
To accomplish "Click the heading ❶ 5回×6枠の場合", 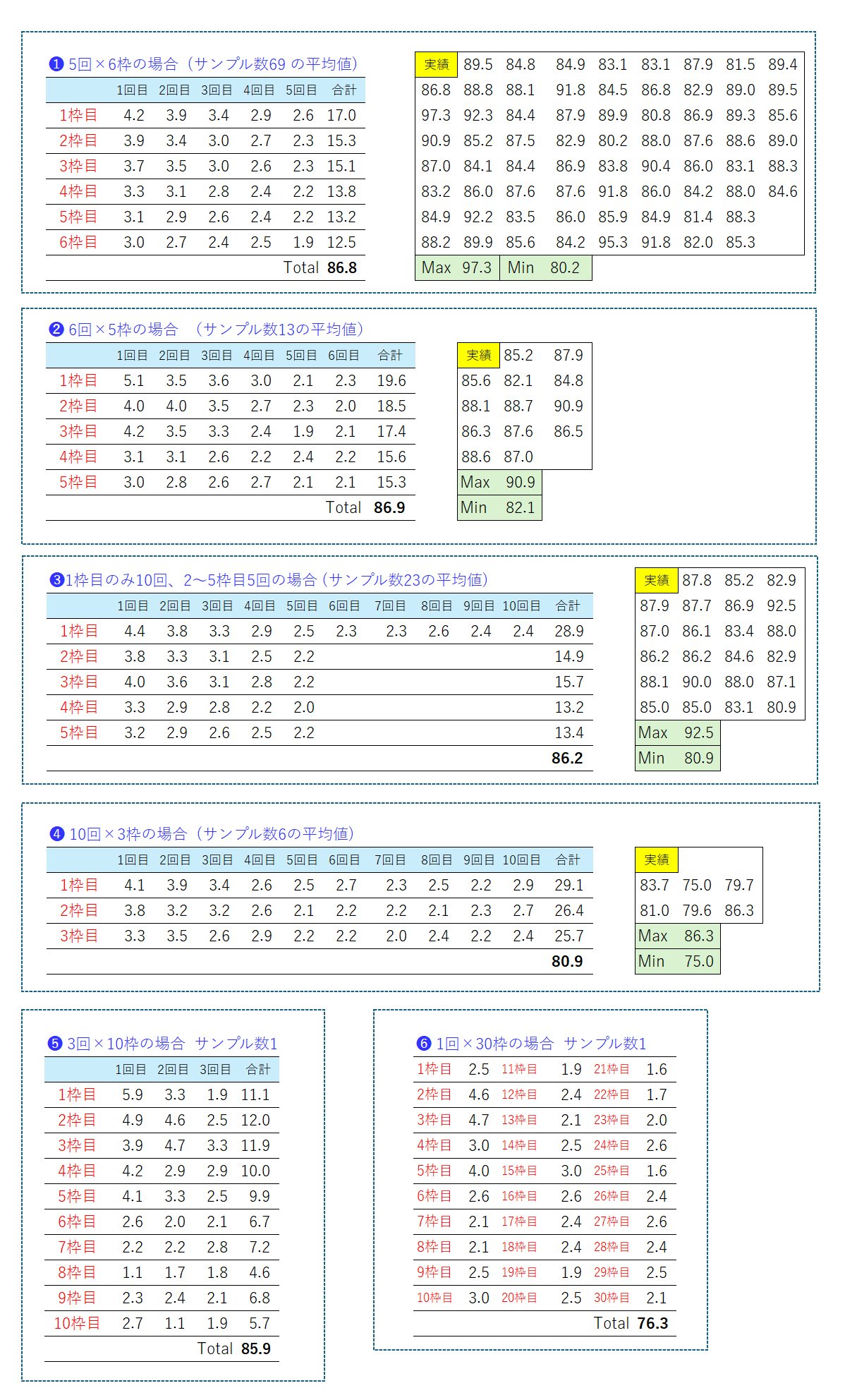I will 203,64.
